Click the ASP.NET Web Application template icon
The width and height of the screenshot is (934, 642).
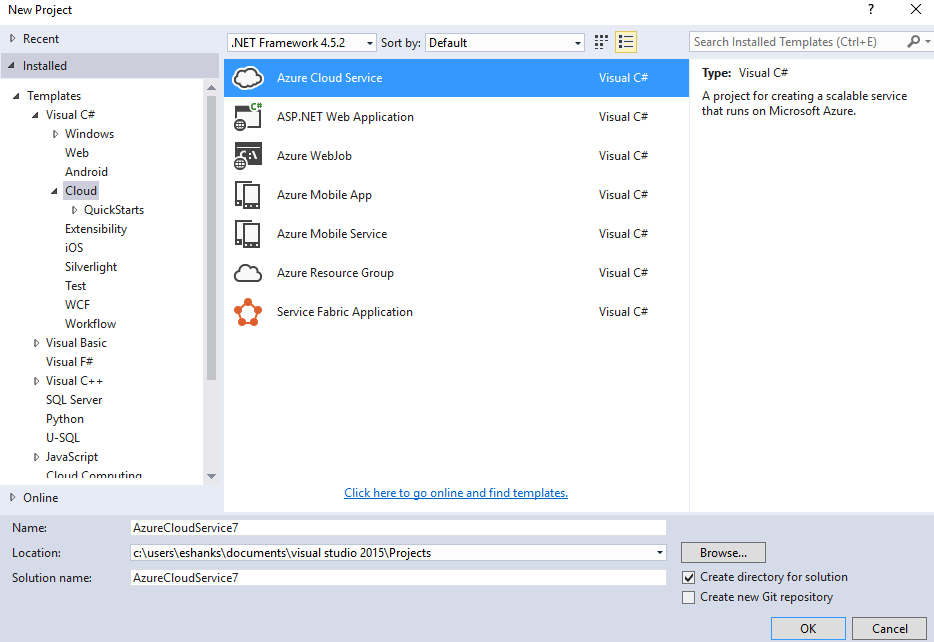[x=248, y=117]
